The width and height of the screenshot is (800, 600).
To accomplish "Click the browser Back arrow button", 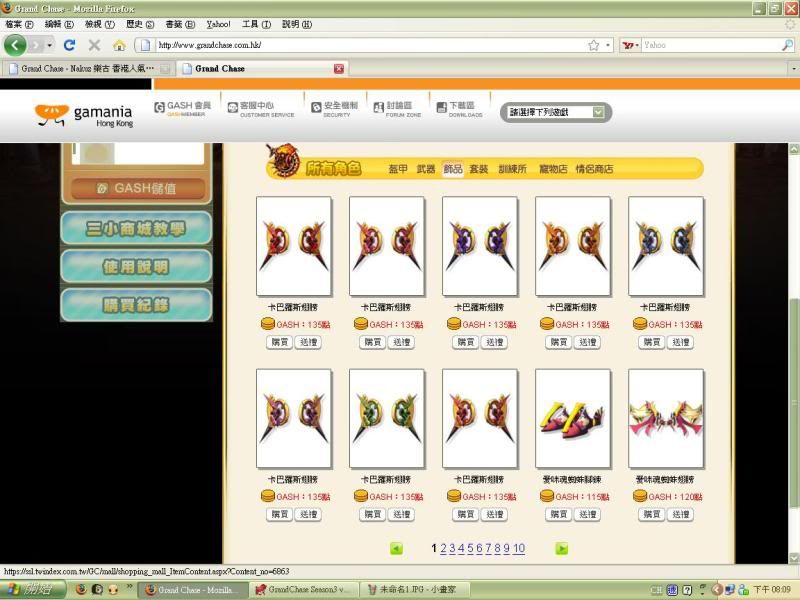I will tap(15, 45).
